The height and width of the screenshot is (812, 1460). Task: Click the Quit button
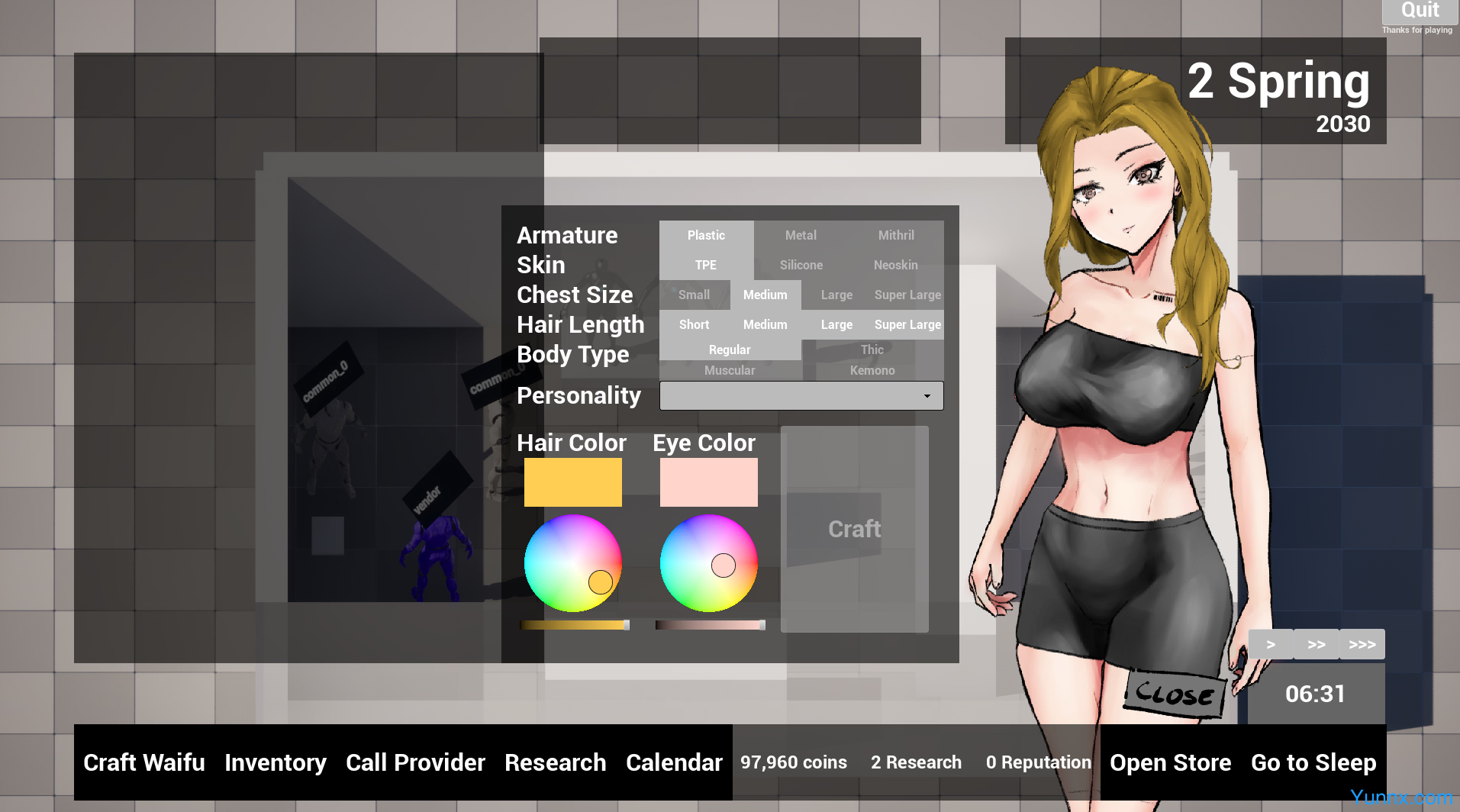click(1419, 11)
